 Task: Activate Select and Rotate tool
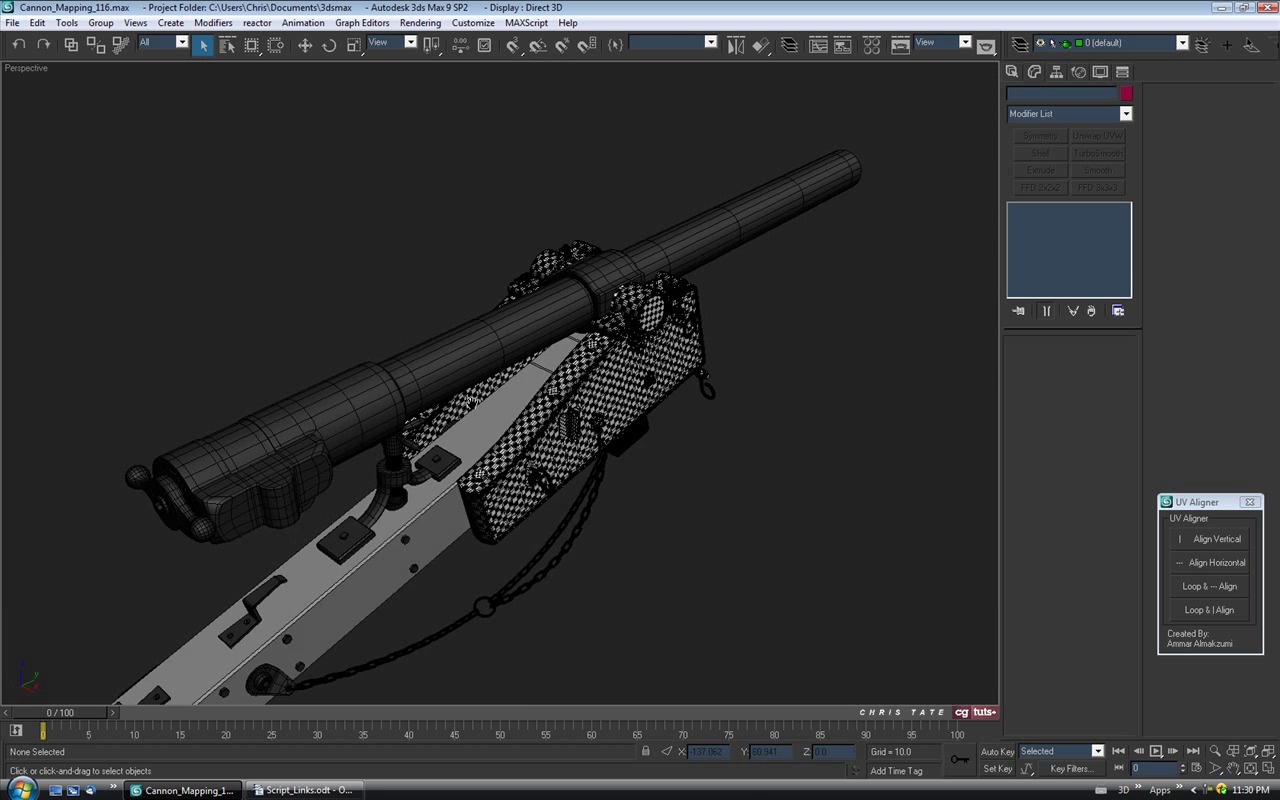[329, 44]
